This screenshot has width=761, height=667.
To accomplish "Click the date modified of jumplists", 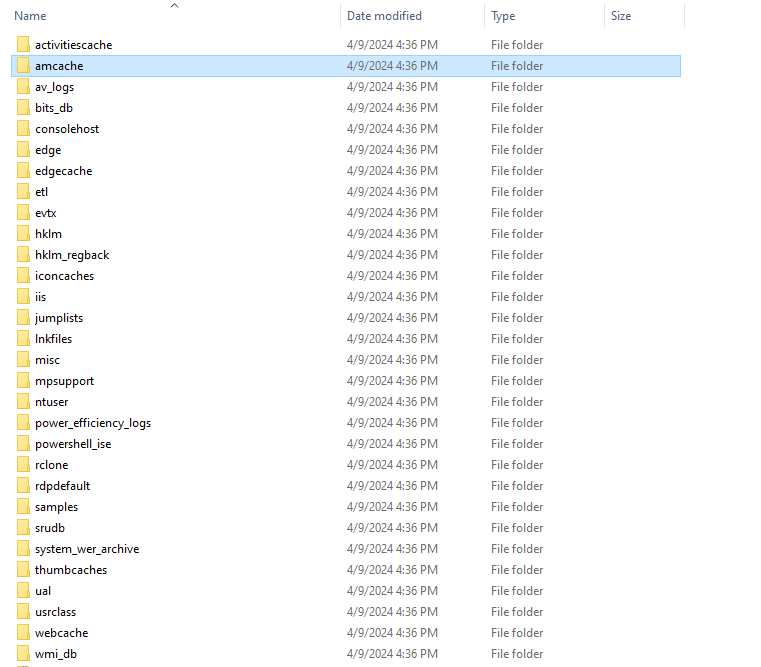I will tap(392, 317).
